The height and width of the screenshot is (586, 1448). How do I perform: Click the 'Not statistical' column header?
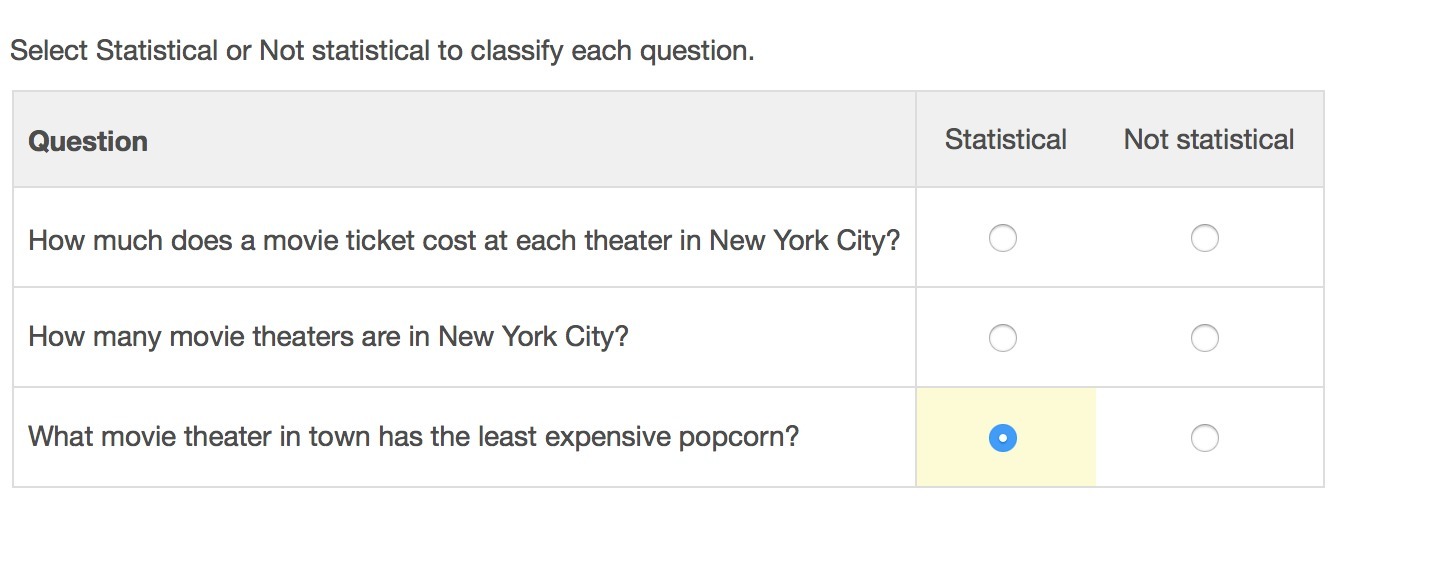tap(1208, 139)
